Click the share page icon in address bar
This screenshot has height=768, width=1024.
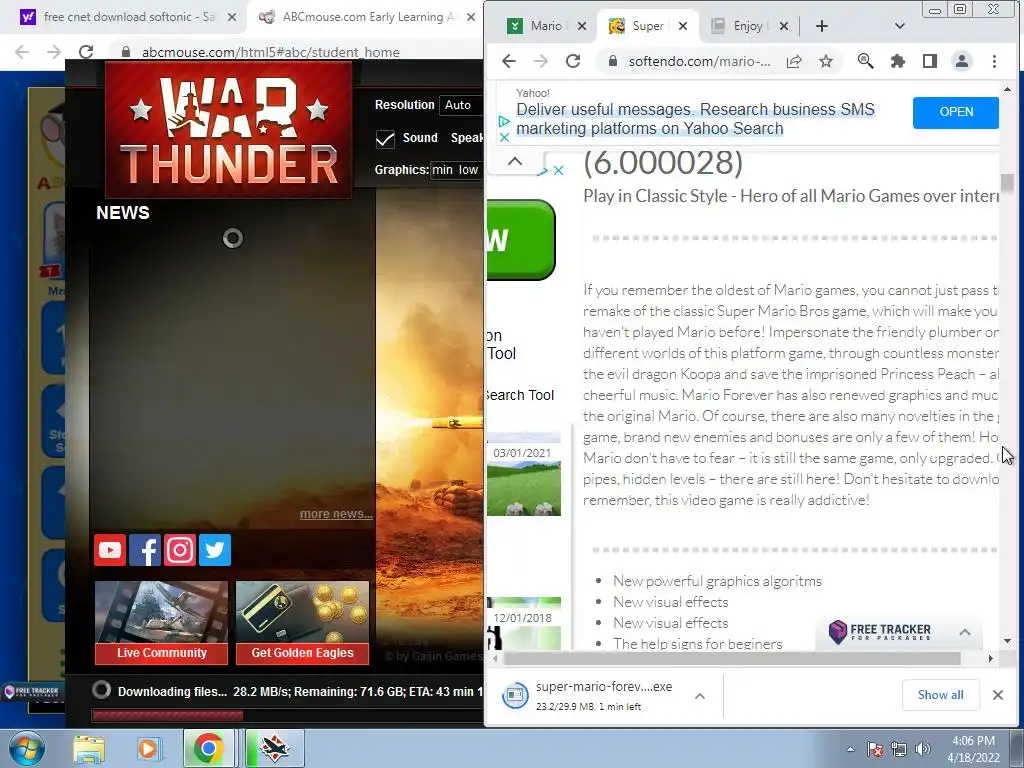click(794, 61)
